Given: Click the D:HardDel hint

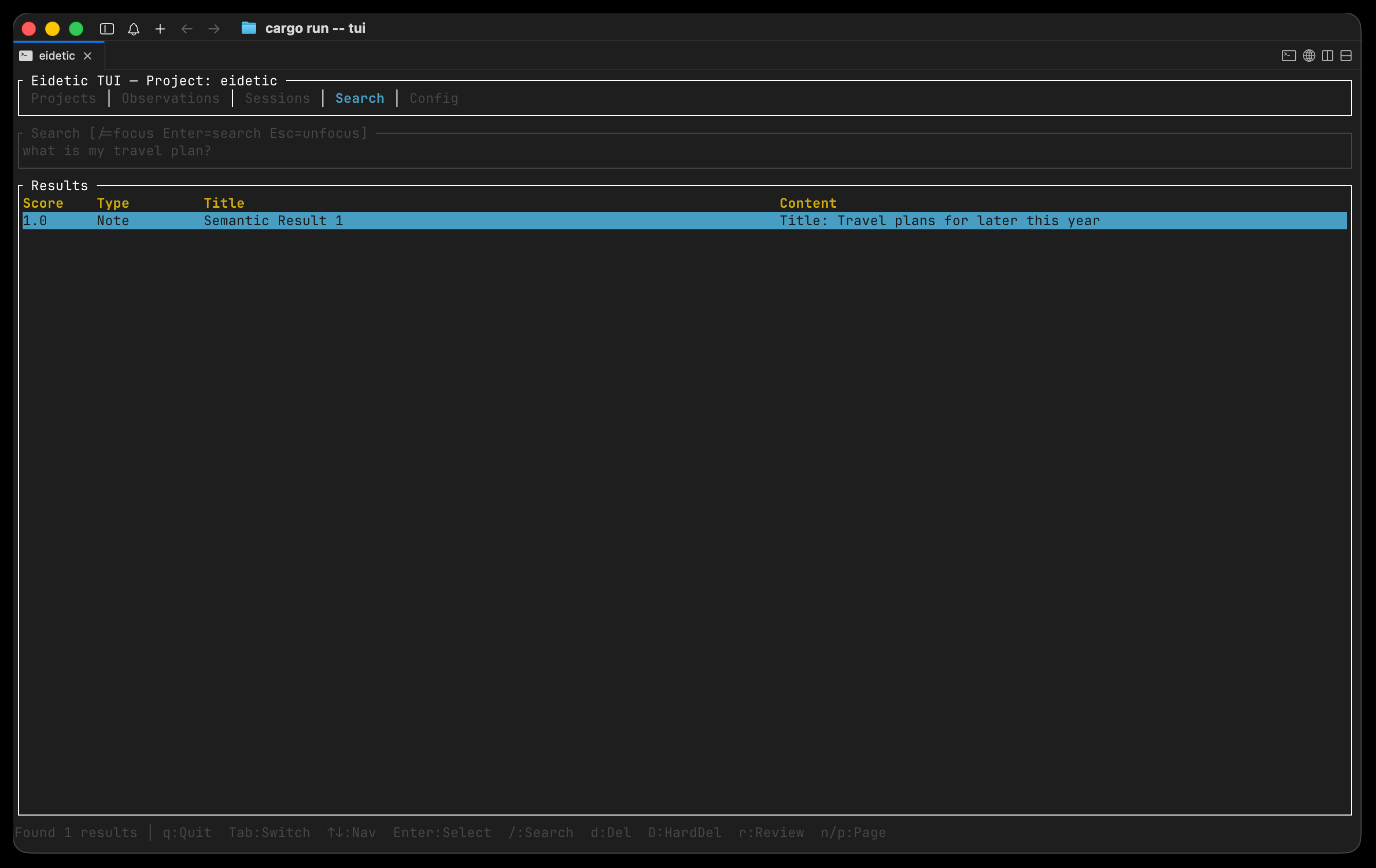Looking at the screenshot, I should click(685, 833).
